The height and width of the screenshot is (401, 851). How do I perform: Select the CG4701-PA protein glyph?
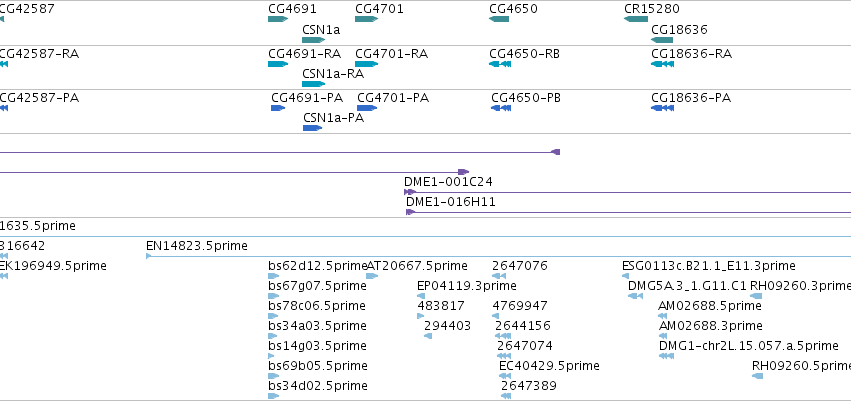click(367, 108)
